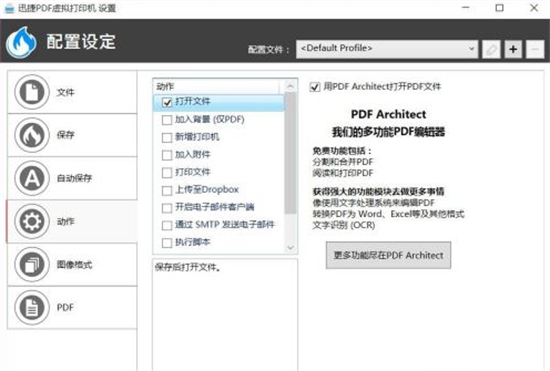Screen dimensions: 550x371
Task: Add a new profile with plus icon
Action: (x=513, y=49)
